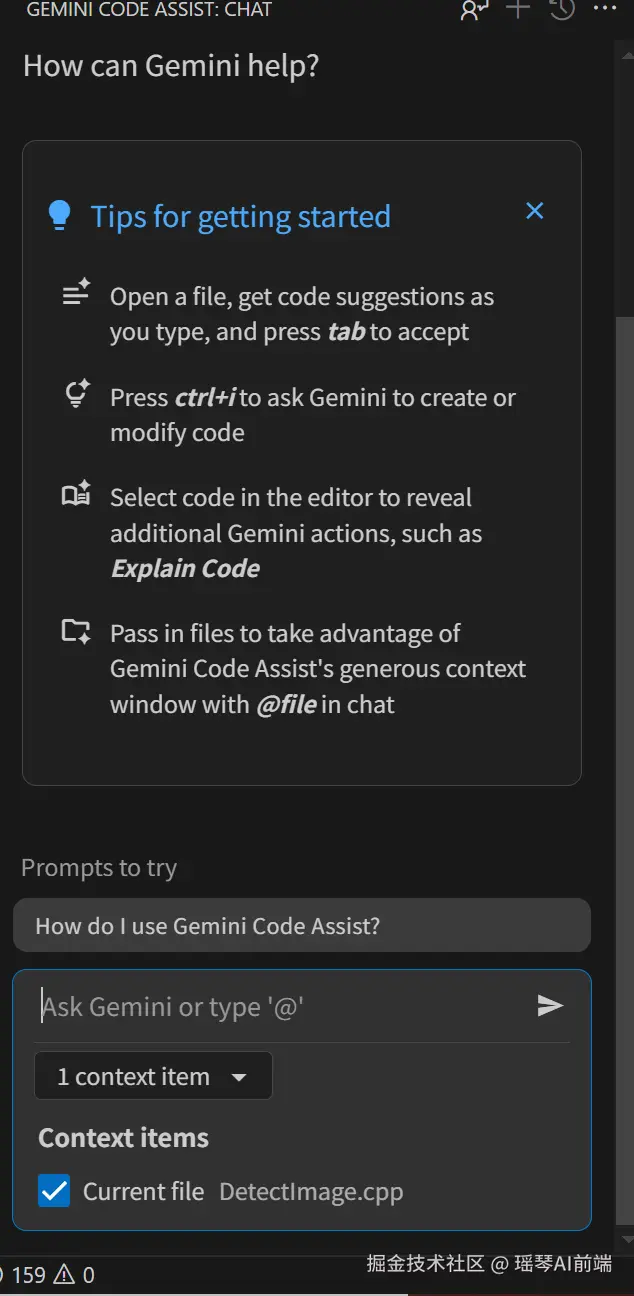The image size is (634, 1296).
Task: Click the dropdown caret beside context item
Action: click(239, 1077)
